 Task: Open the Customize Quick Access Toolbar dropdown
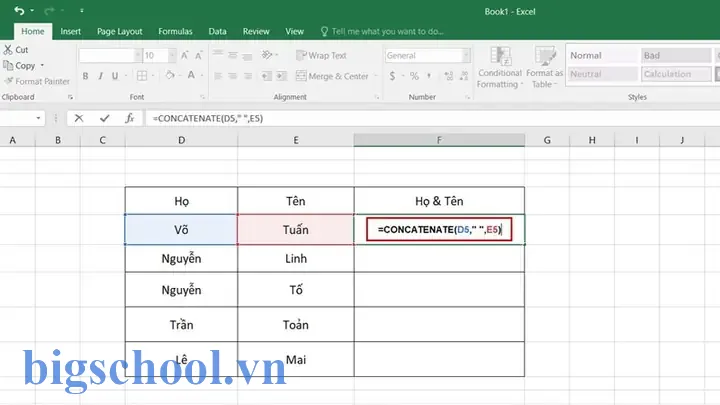point(82,11)
